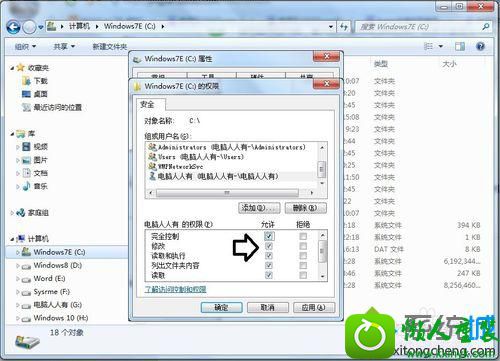Click 取消 in the permissions dialog
Image resolution: width=500 pixels, height=361 pixels.
point(268,308)
